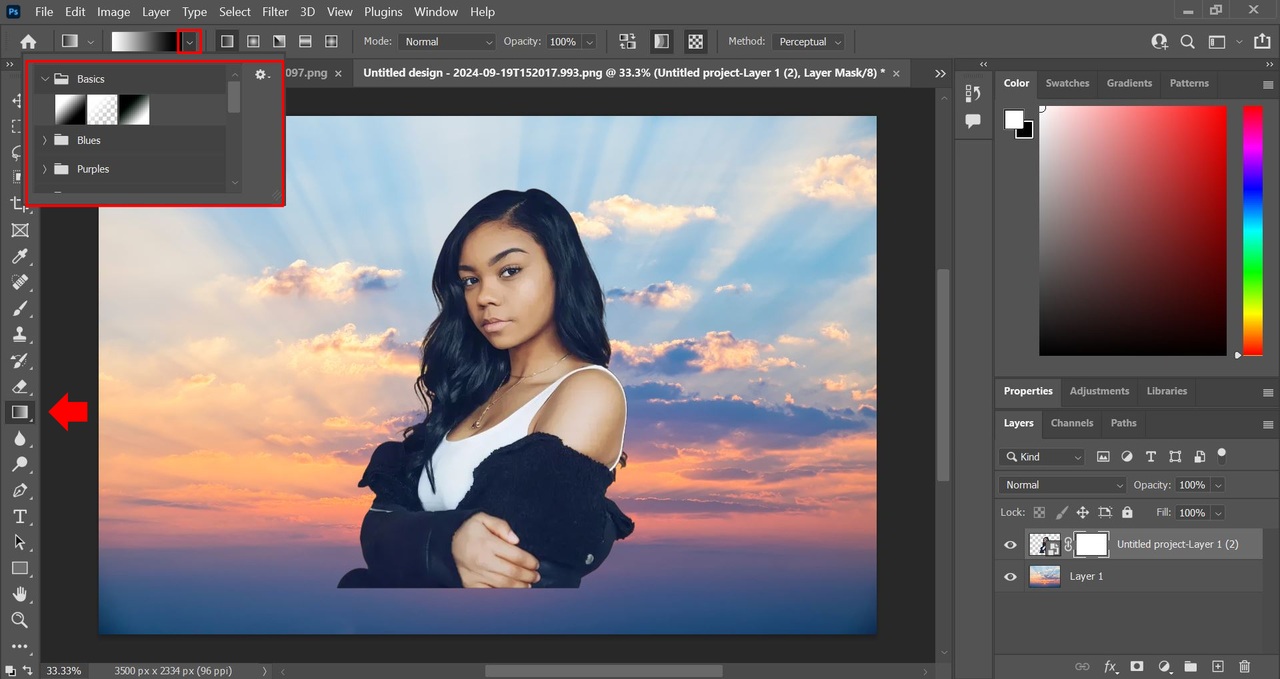
Task: Click the rainbow hue slider strip
Action: 1252,229
